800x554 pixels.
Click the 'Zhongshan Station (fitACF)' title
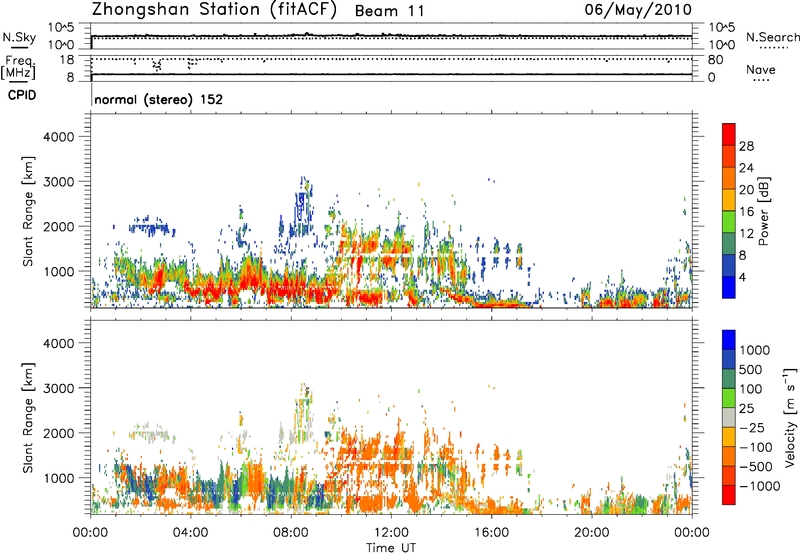(x=214, y=10)
